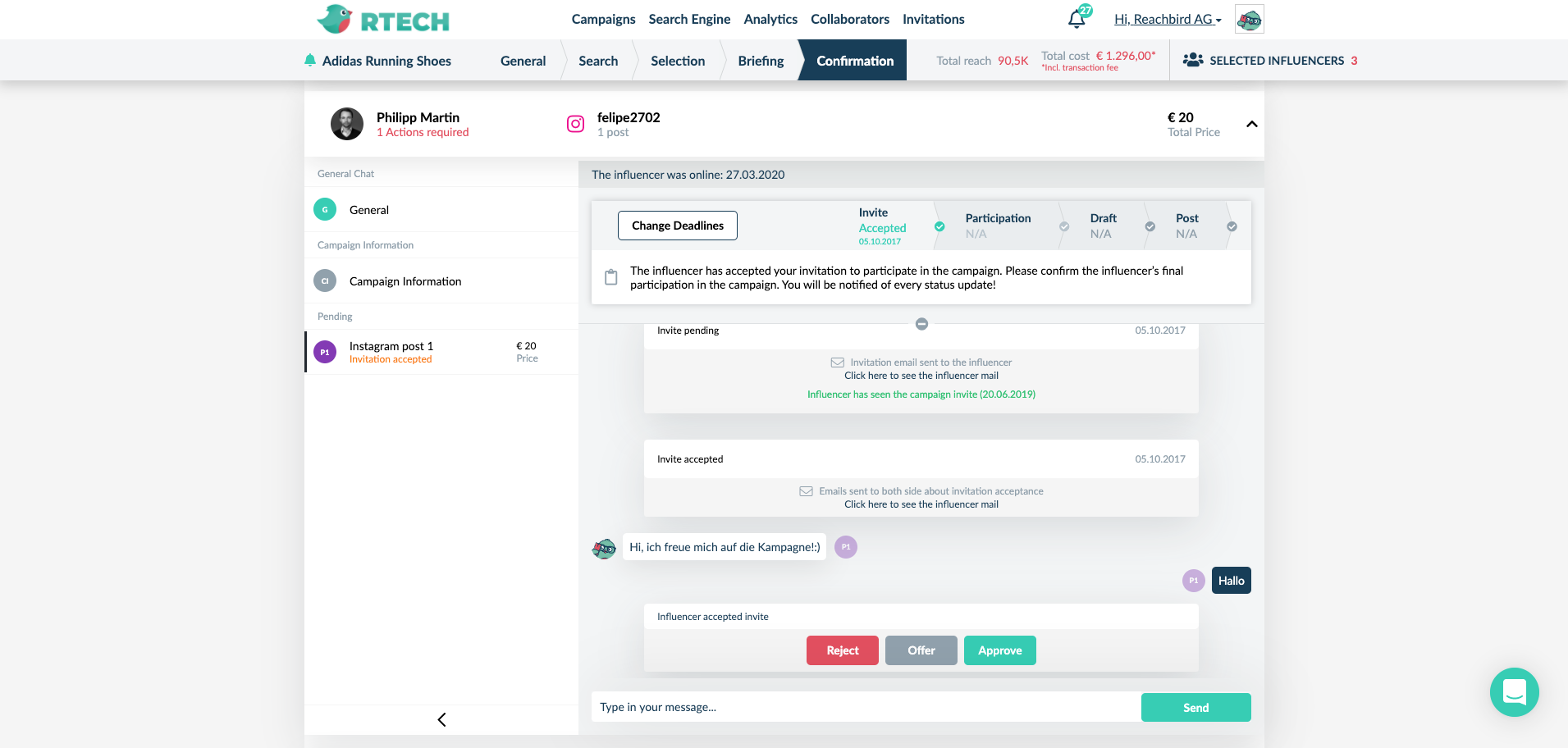Screen dimensions: 1568x748
Task: Click the envelope icon for invitation acceptance emails
Action: [x=807, y=491]
